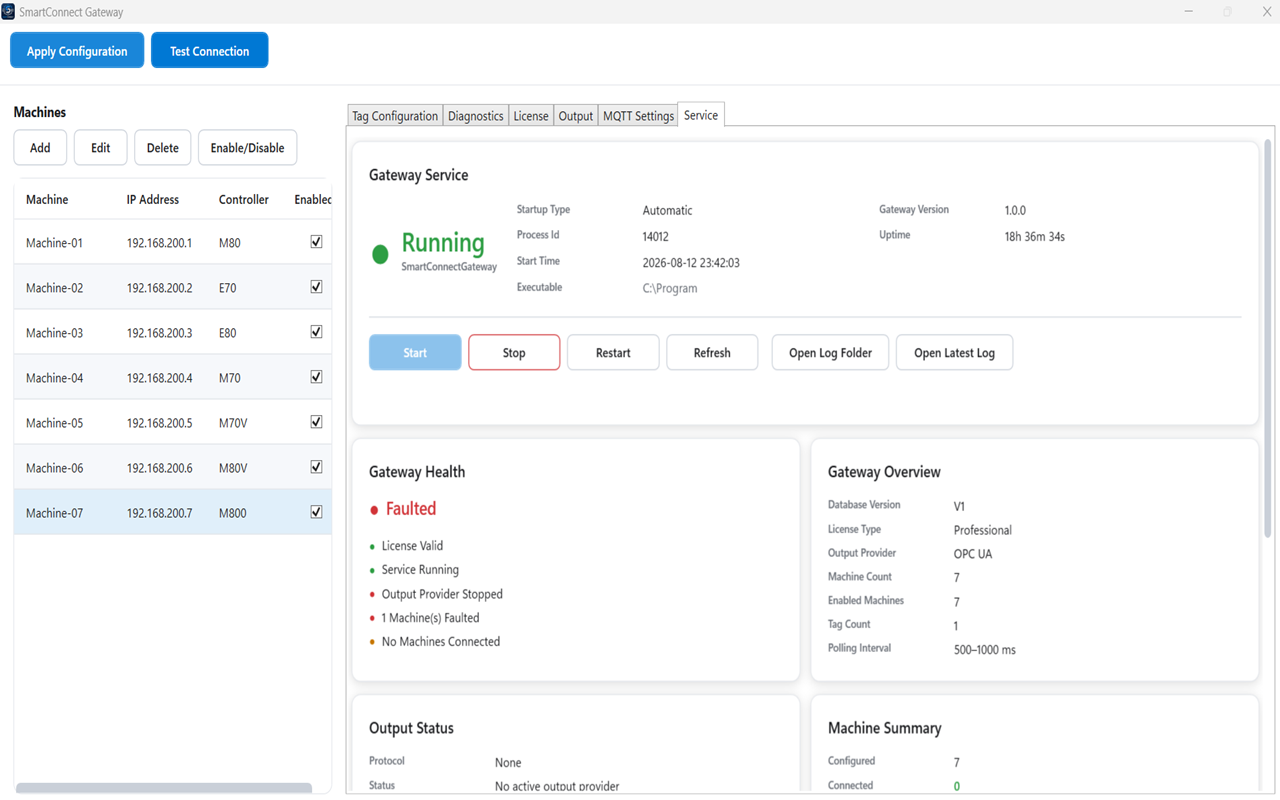1280x800 pixels.
Task: Click the Start service button
Action: coord(415,352)
